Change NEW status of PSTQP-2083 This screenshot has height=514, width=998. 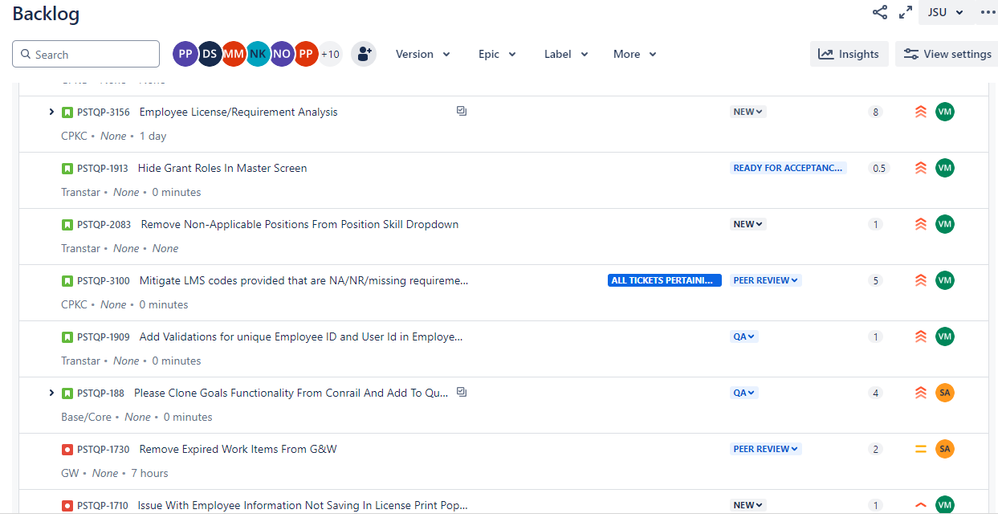pyautogui.click(x=748, y=224)
